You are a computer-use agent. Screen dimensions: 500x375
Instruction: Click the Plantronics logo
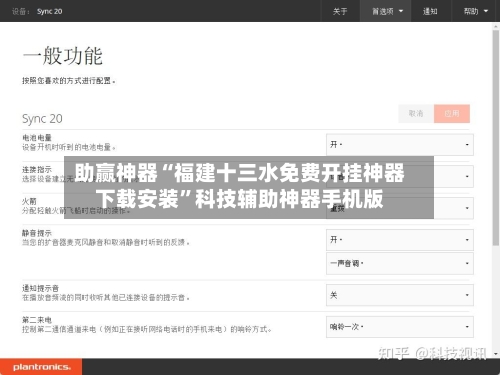41,367
